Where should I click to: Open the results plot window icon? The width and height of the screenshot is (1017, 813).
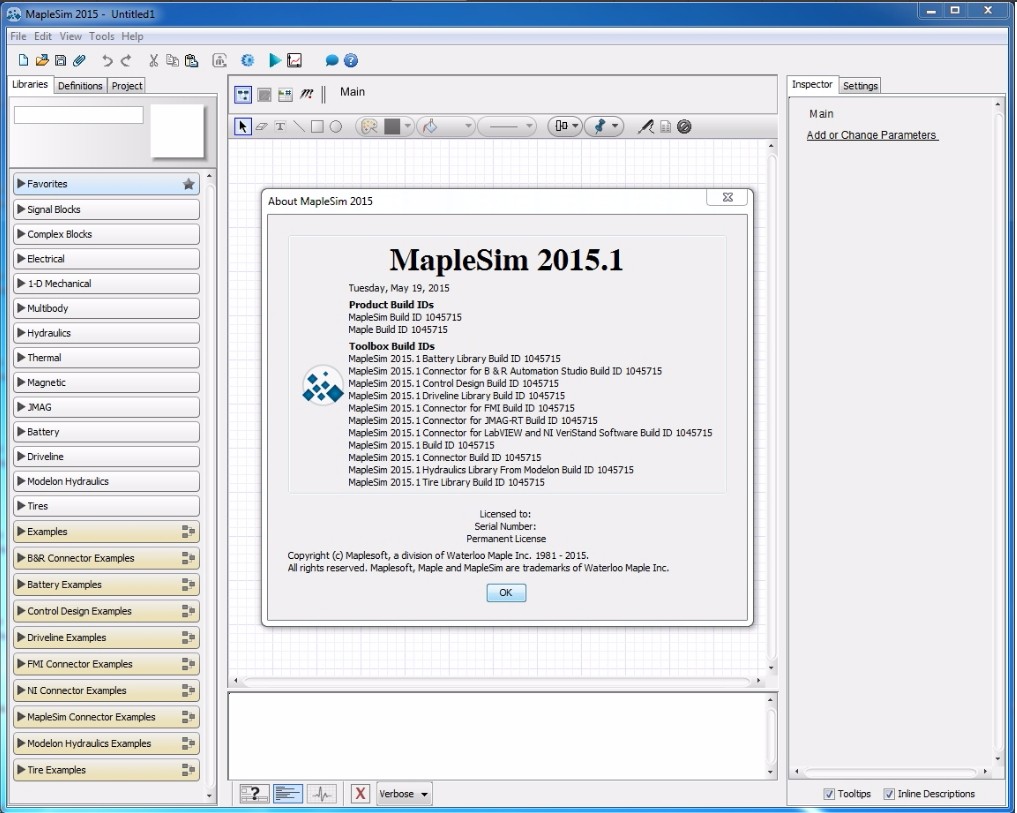pyautogui.click(x=294, y=61)
